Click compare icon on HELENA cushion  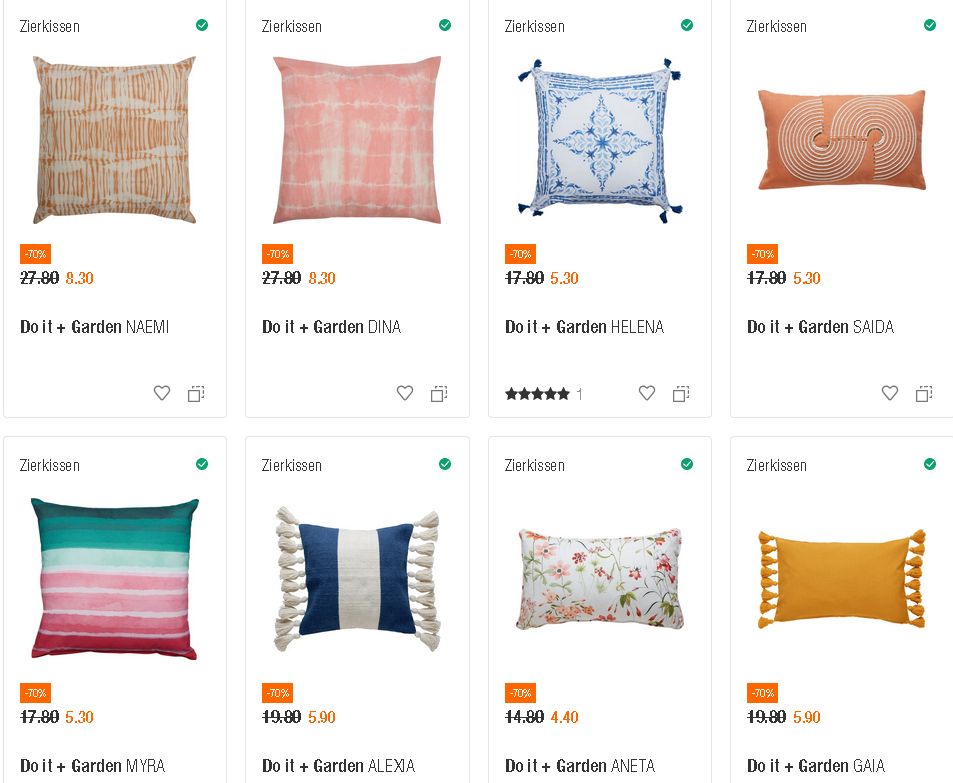[x=681, y=394]
